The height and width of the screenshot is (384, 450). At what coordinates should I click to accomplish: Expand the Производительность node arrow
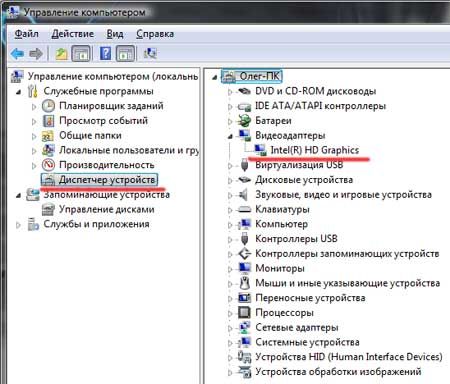34,165
